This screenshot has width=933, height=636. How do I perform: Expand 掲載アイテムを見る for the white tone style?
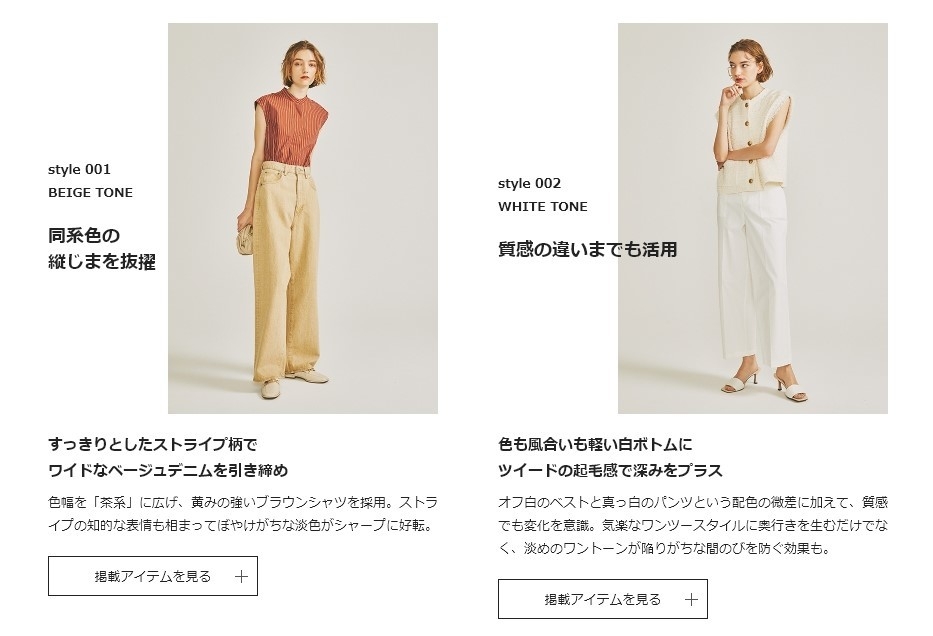pyautogui.click(x=603, y=599)
